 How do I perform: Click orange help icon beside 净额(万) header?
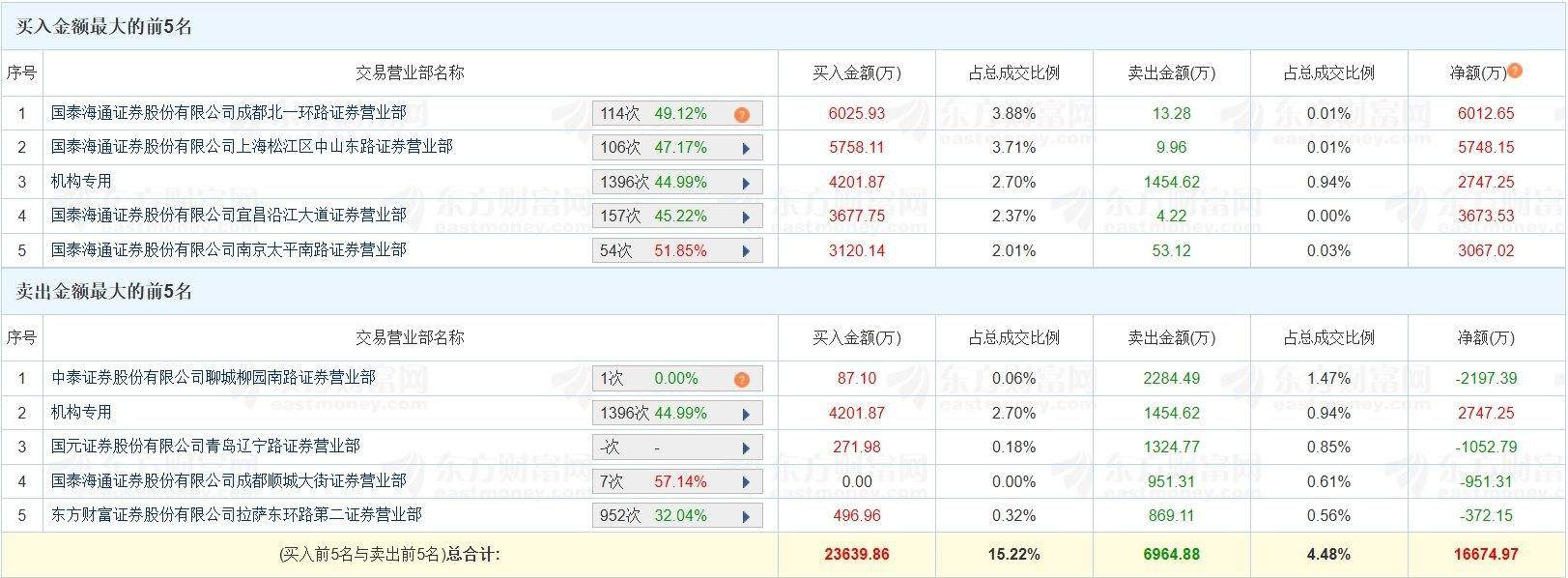pyautogui.click(x=1515, y=71)
